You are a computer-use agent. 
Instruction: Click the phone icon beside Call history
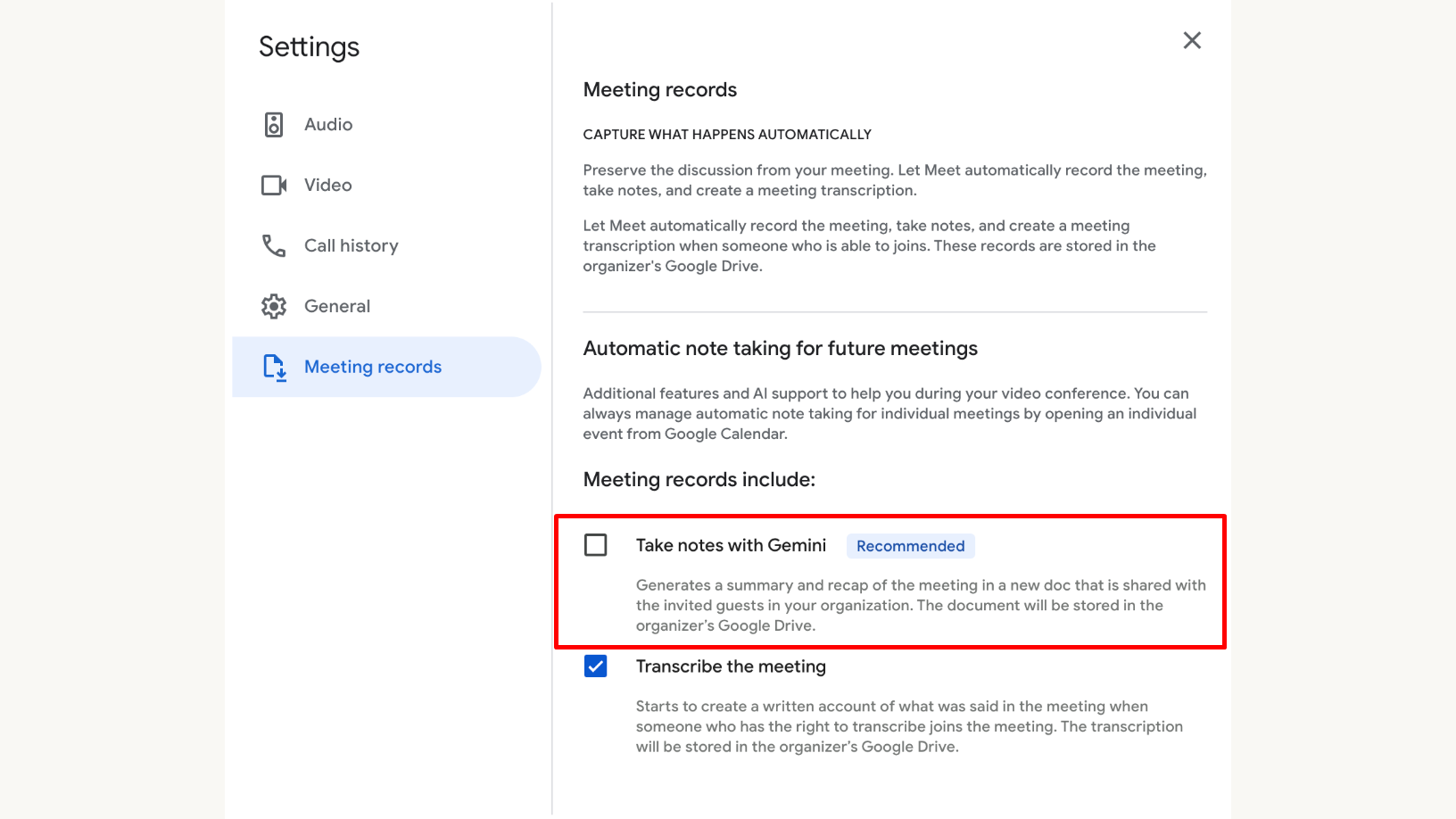pyautogui.click(x=273, y=245)
